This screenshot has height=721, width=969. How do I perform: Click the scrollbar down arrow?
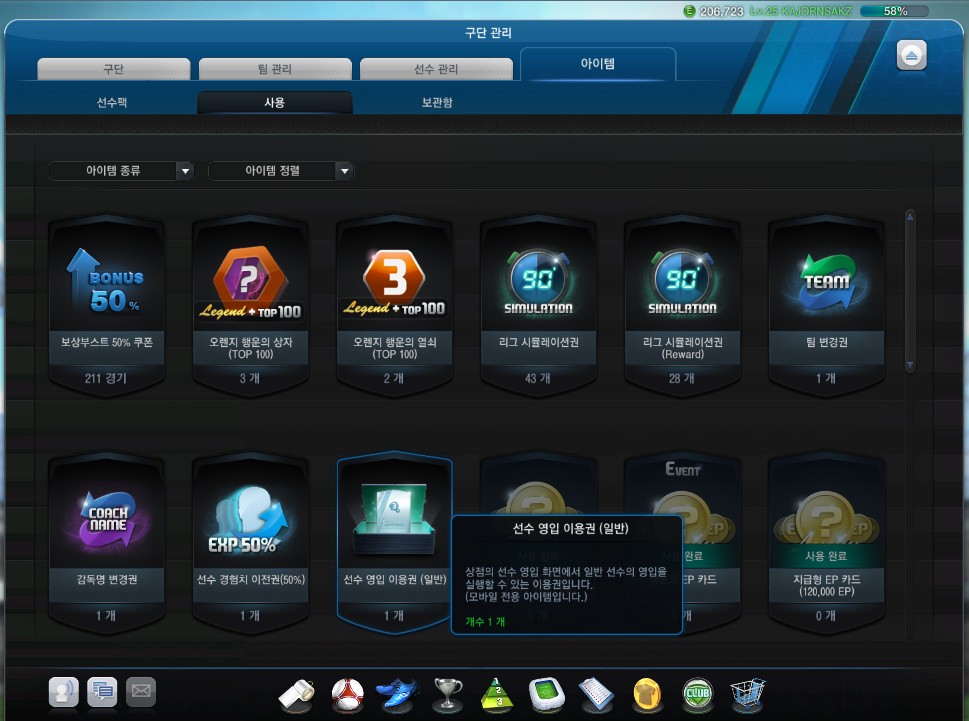coord(910,366)
